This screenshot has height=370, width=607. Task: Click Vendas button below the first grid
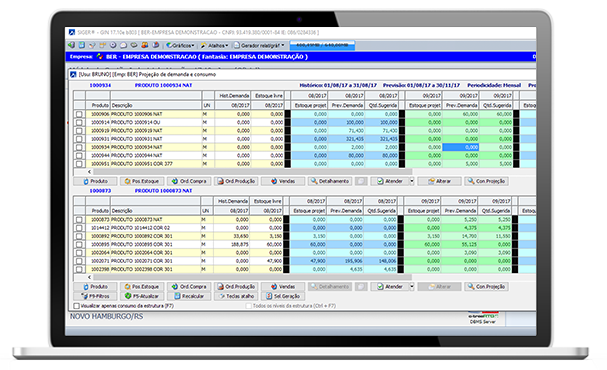[283, 181]
